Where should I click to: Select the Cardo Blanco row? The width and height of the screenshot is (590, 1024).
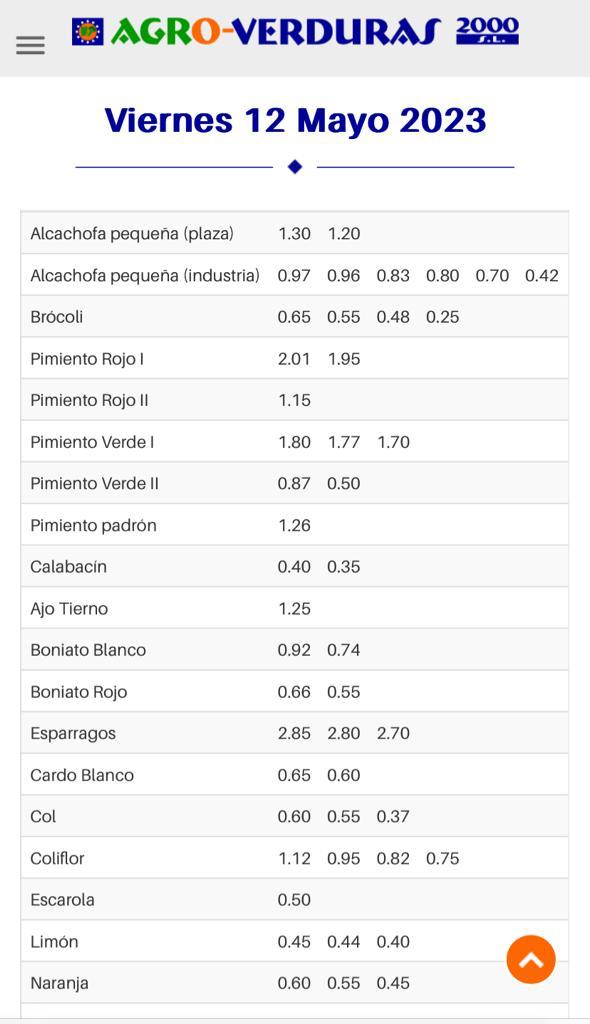pyautogui.click(x=295, y=775)
